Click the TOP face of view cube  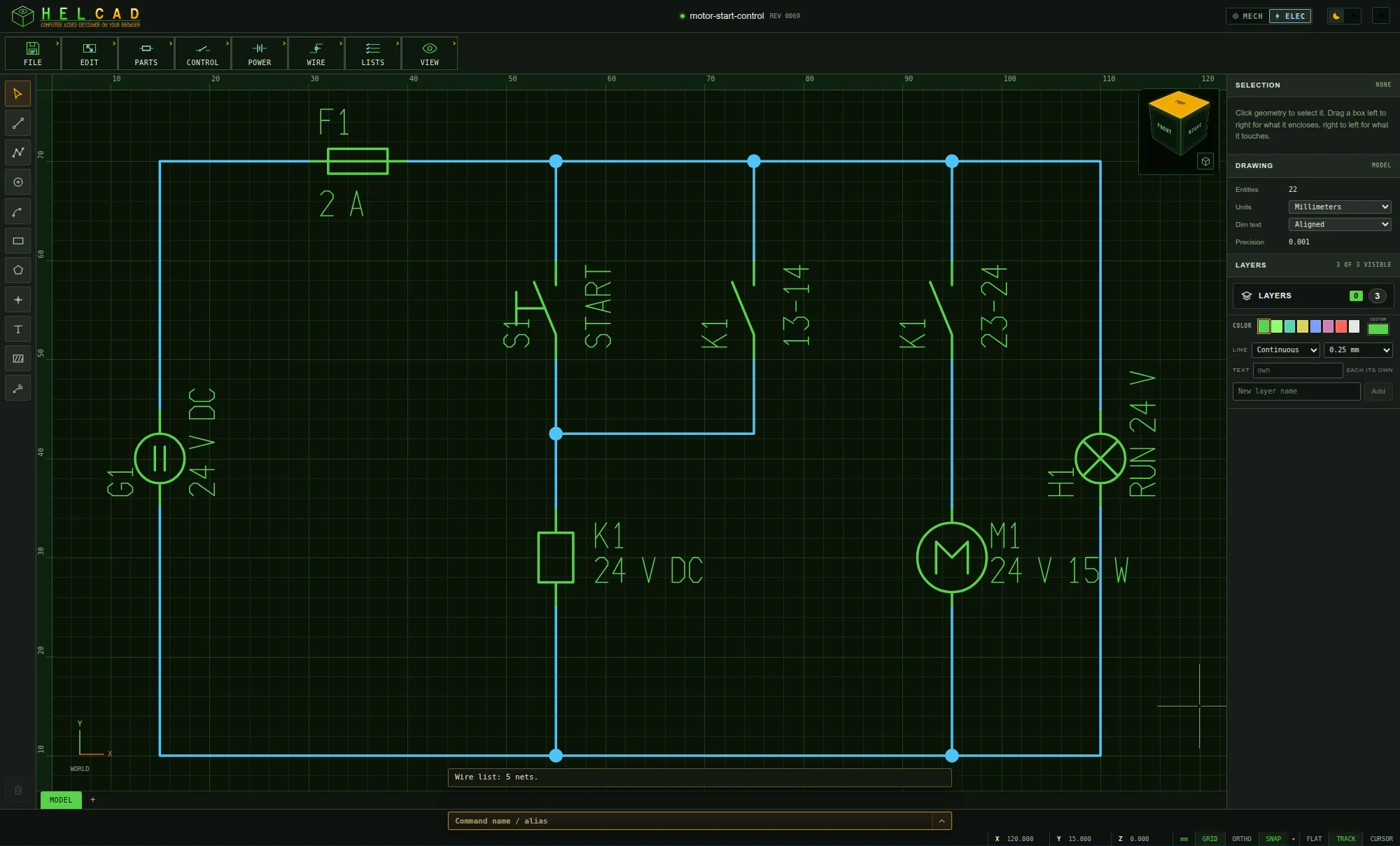[1179, 103]
